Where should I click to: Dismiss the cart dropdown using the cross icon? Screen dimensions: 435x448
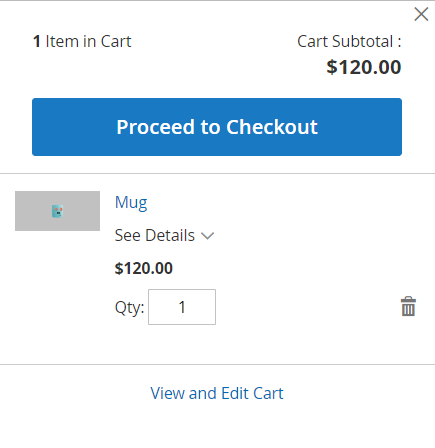tap(421, 14)
